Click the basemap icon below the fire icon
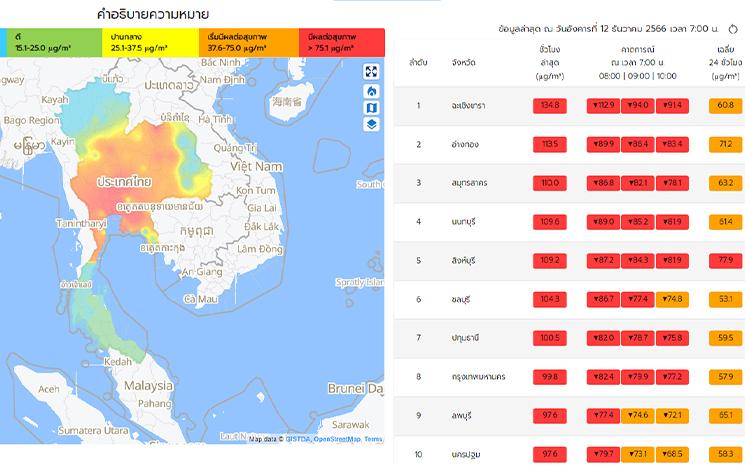This screenshot has width=745, height=465. 371,108
